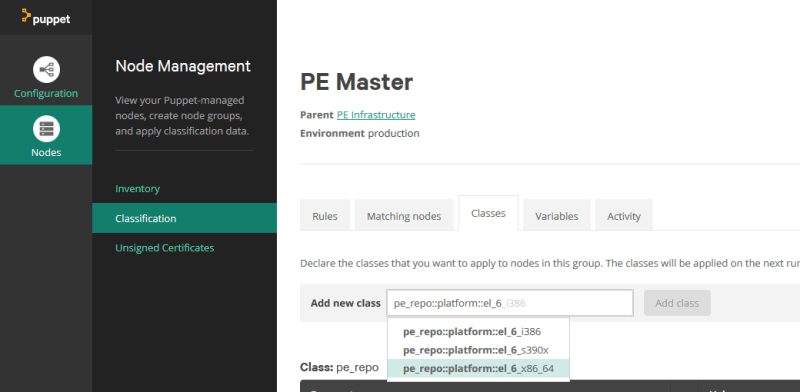Screen dimensions: 800x392
Task: Click the Add class button
Action: click(x=677, y=303)
